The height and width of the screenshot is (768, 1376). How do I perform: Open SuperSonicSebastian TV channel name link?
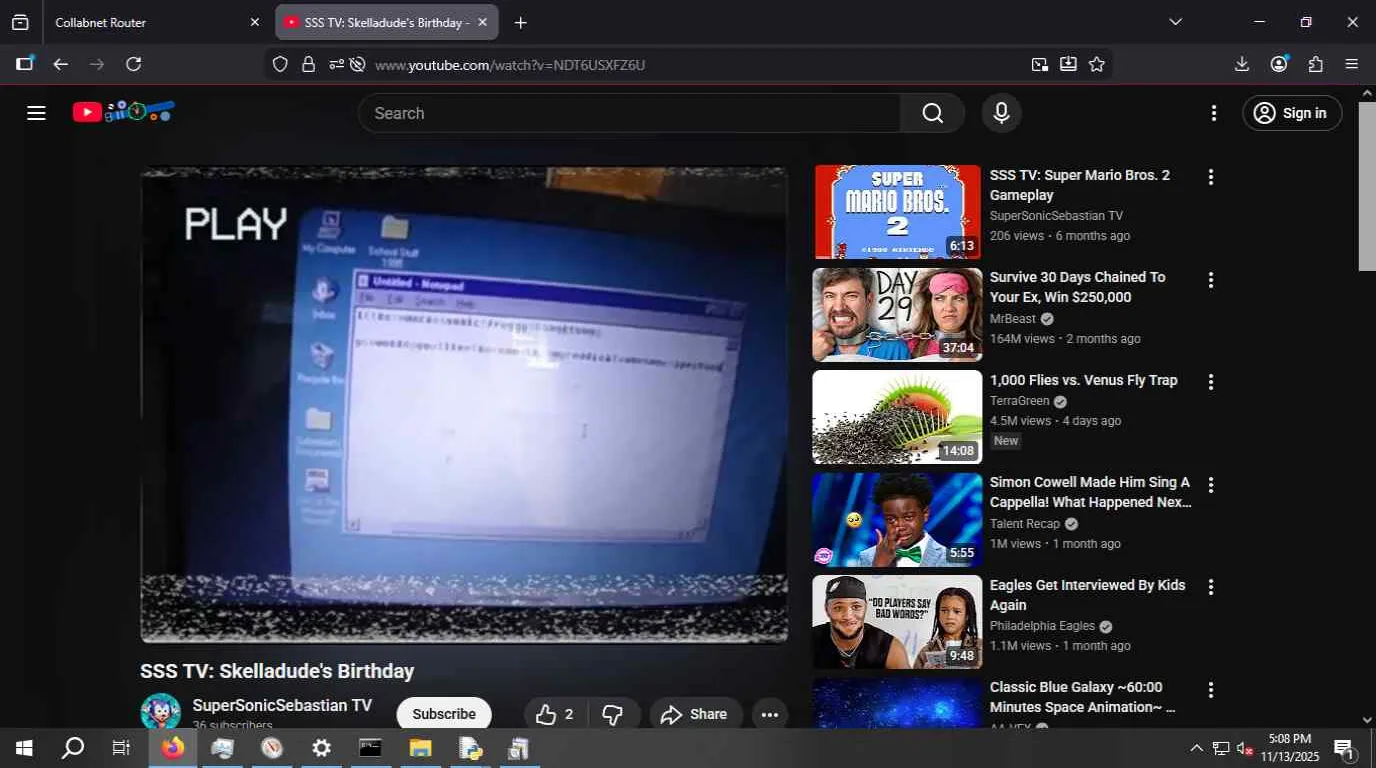click(282, 705)
